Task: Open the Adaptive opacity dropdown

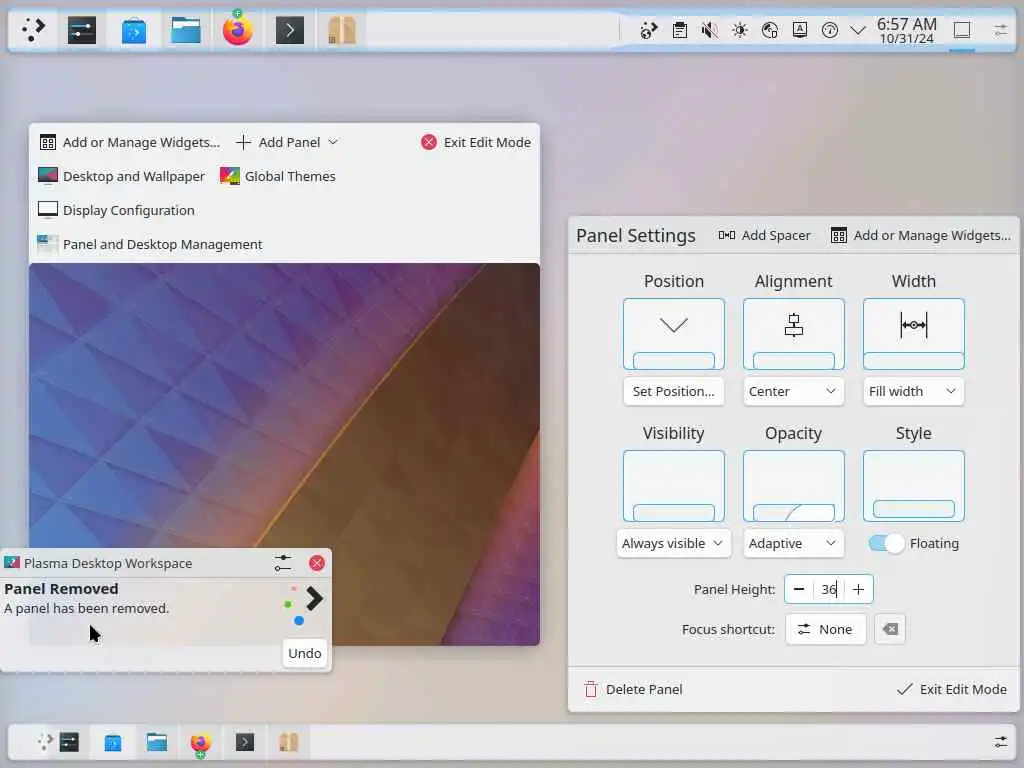Action: pos(793,543)
